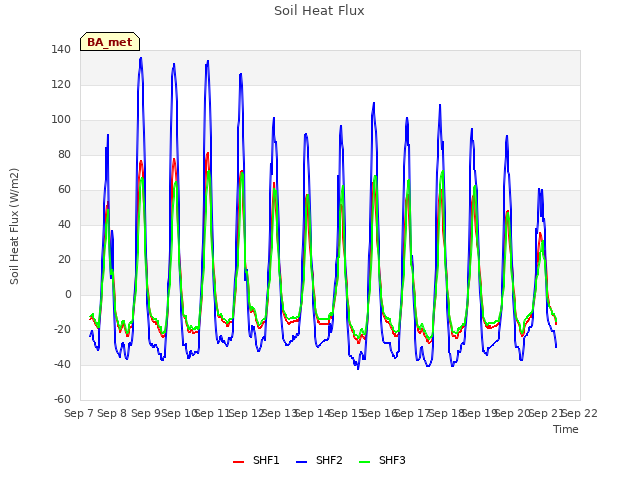Viewport: 640px width, 480px height.
Task: Click the Soil Heat Flux (W/m2) axis label
Action: [14, 226]
